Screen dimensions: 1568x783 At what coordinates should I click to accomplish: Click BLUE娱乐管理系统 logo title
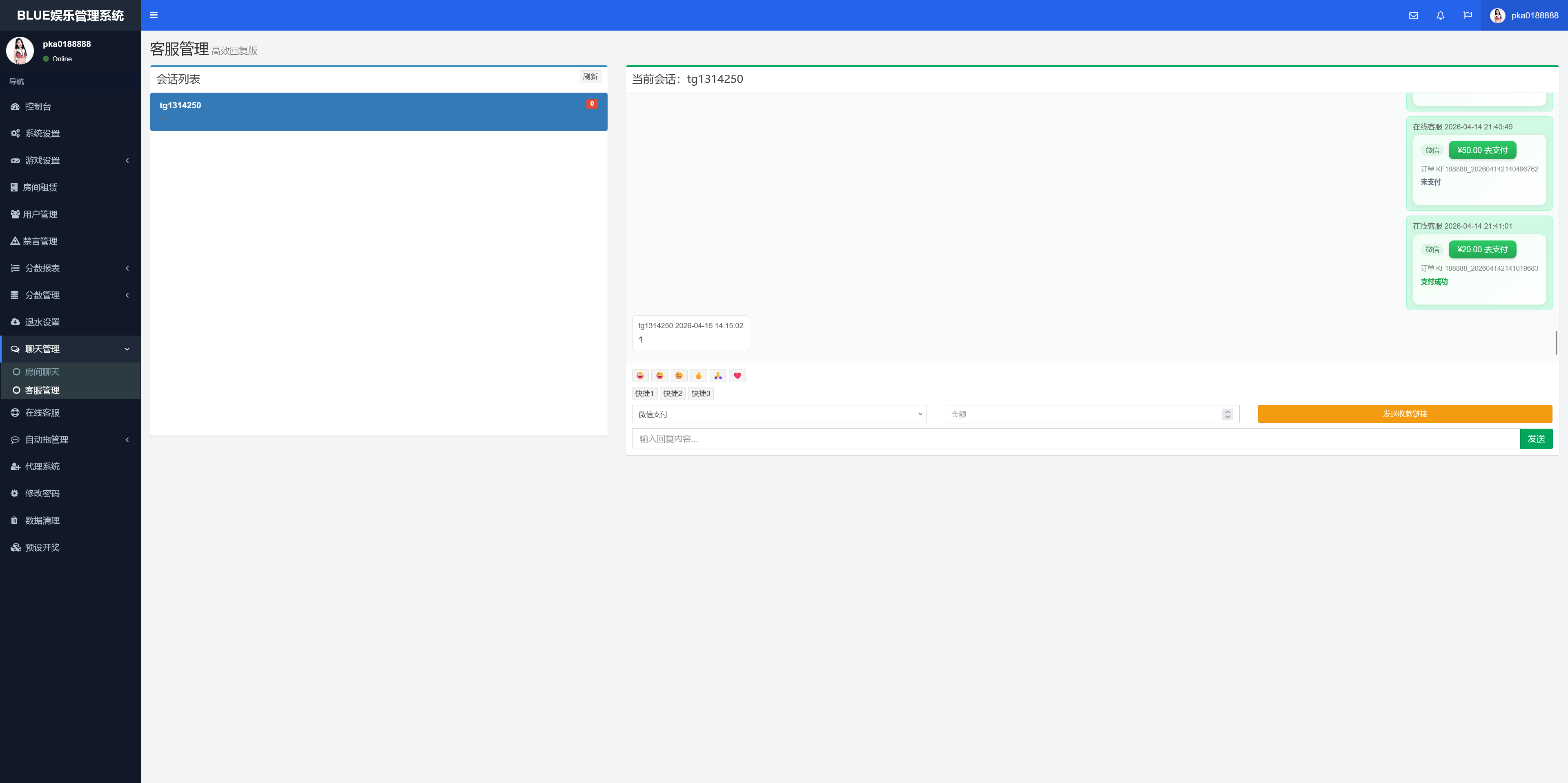[x=70, y=15]
